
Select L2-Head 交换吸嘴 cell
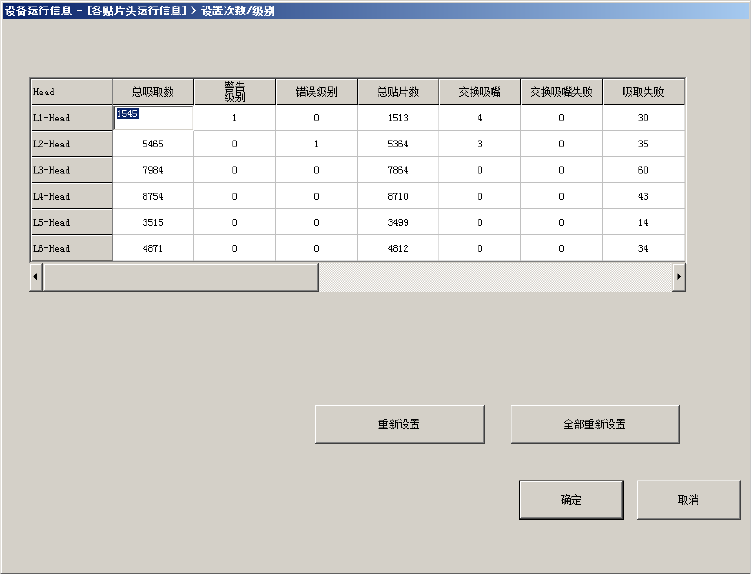(479, 144)
